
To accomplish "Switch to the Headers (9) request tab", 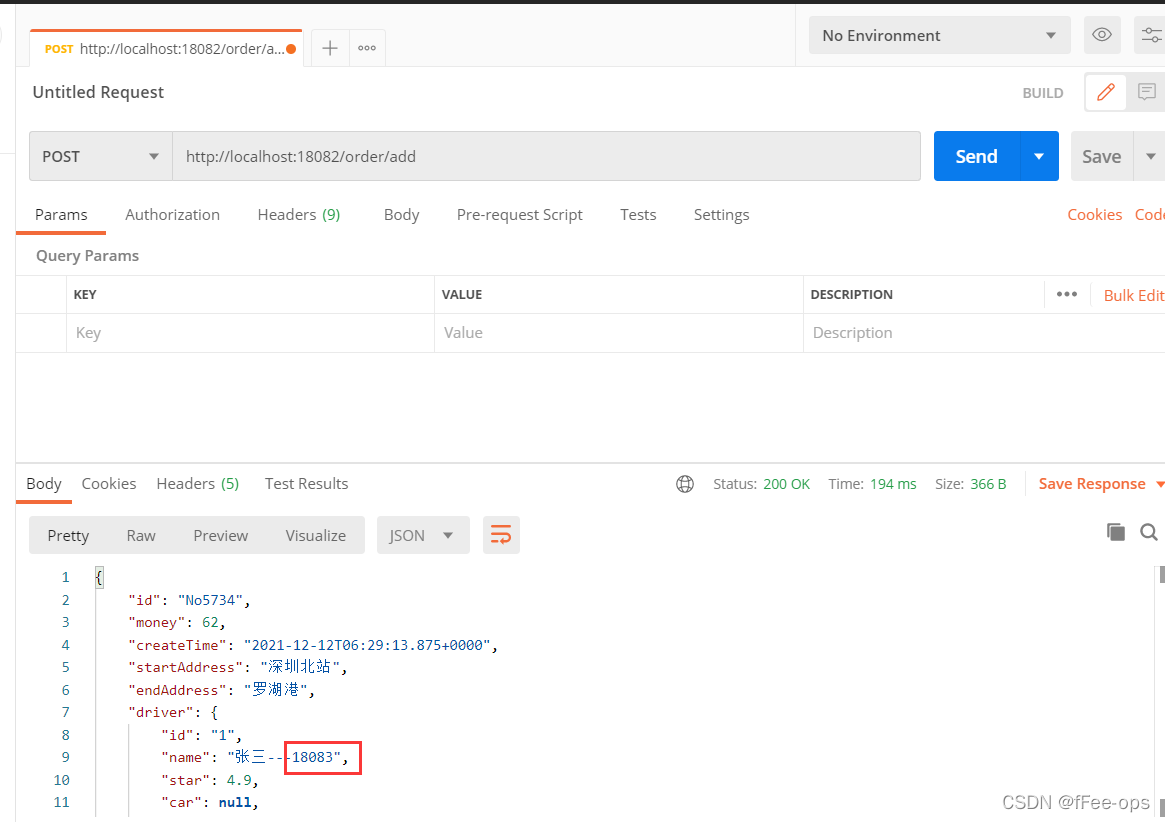I will pyautogui.click(x=299, y=215).
